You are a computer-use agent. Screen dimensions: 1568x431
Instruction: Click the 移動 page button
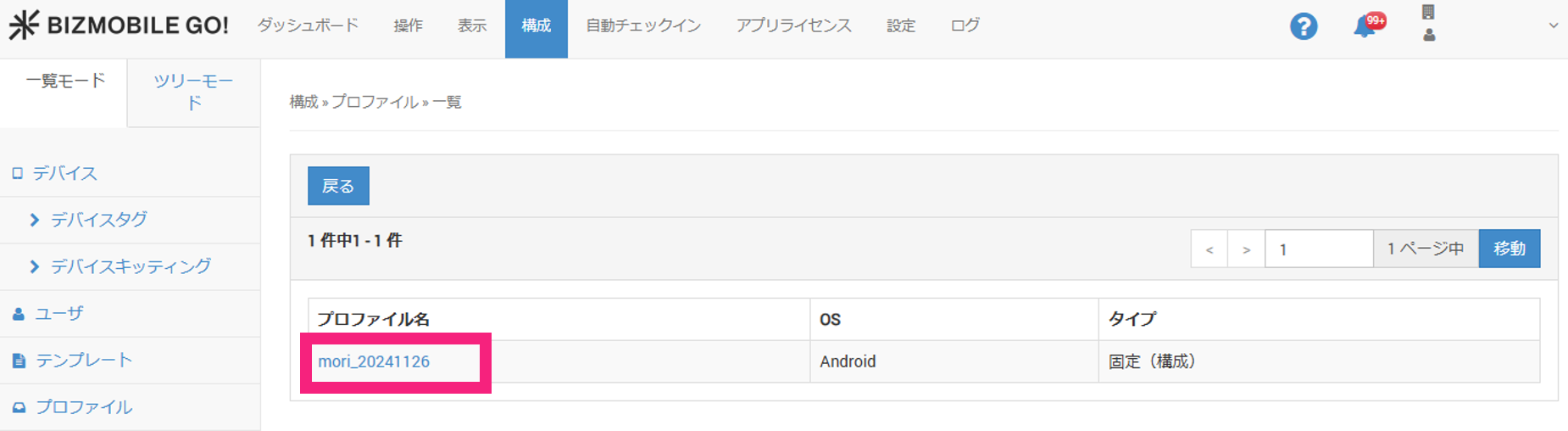click(1509, 249)
